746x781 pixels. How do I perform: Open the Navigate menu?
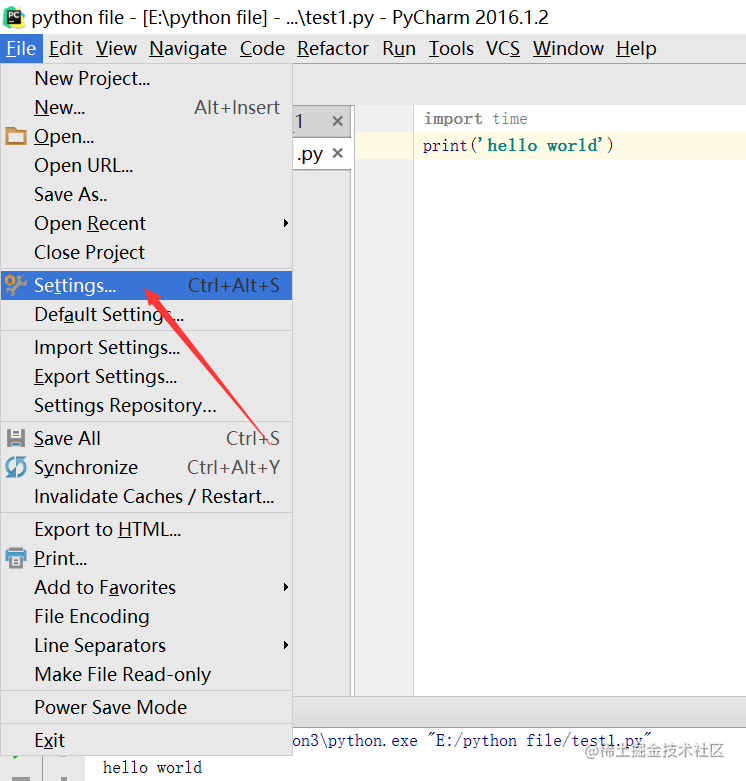pos(188,48)
